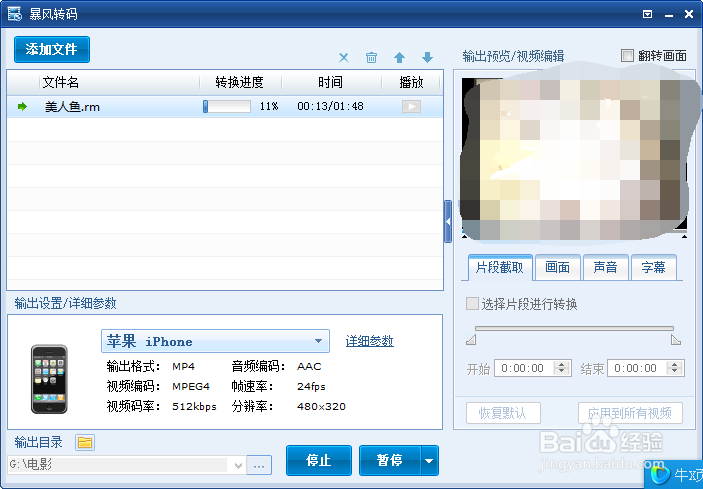Switch to 片段截取 tab
The image size is (703, 489).
[500, 268]
